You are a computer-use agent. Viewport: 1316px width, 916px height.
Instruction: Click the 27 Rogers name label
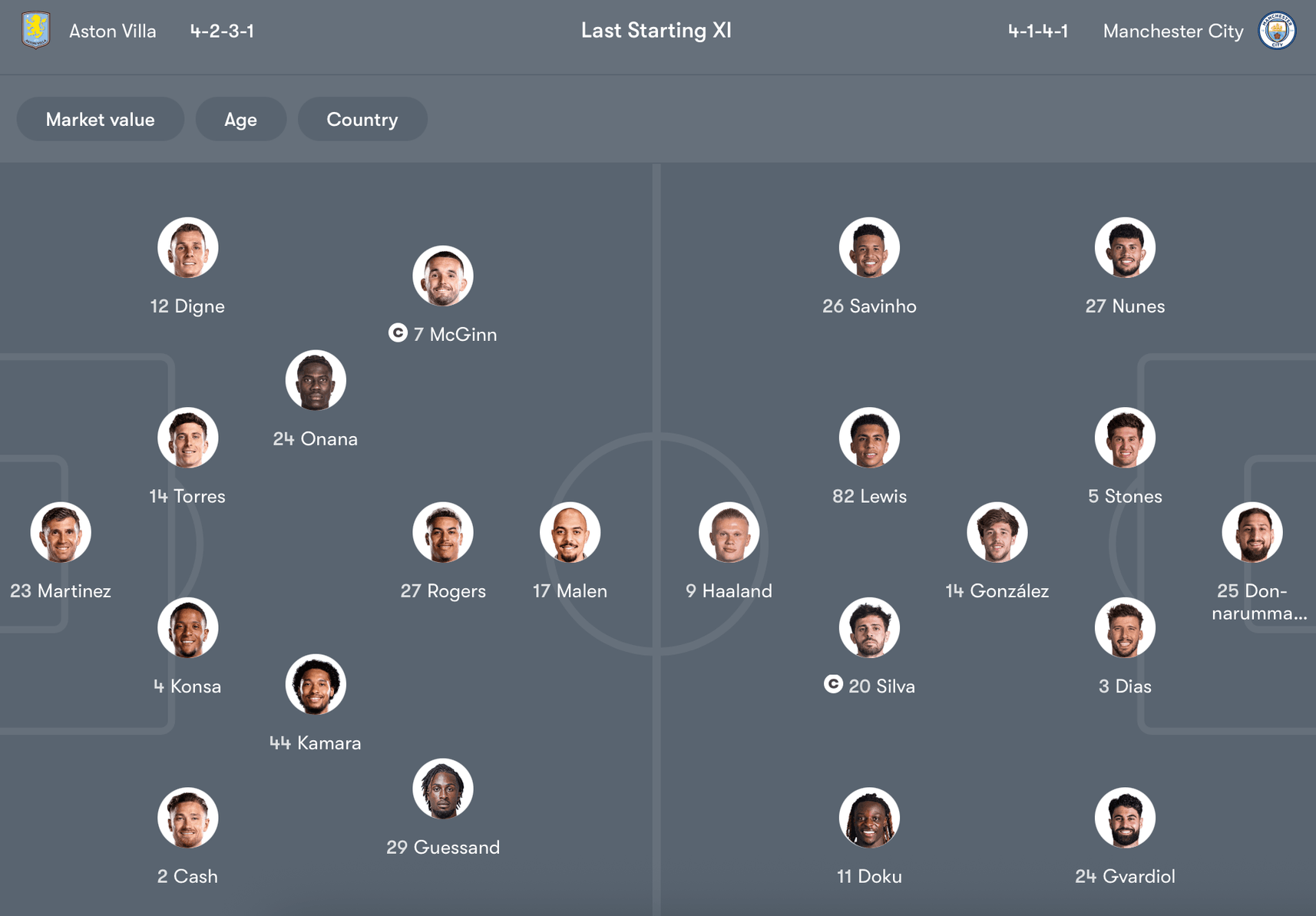pyautogui.click(x=443, y=590)
